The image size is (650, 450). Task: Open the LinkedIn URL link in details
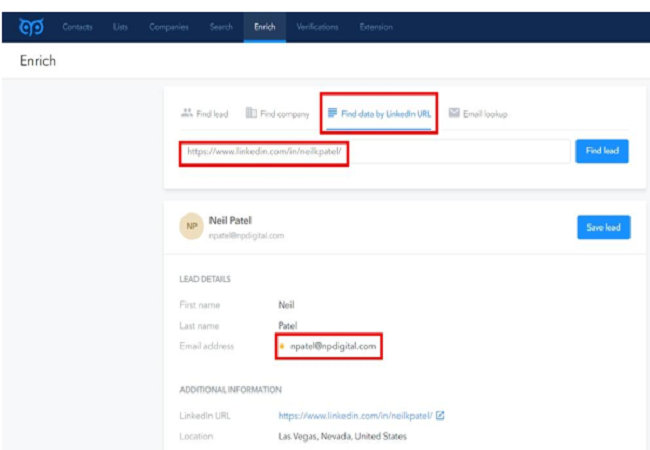(355, 416)
